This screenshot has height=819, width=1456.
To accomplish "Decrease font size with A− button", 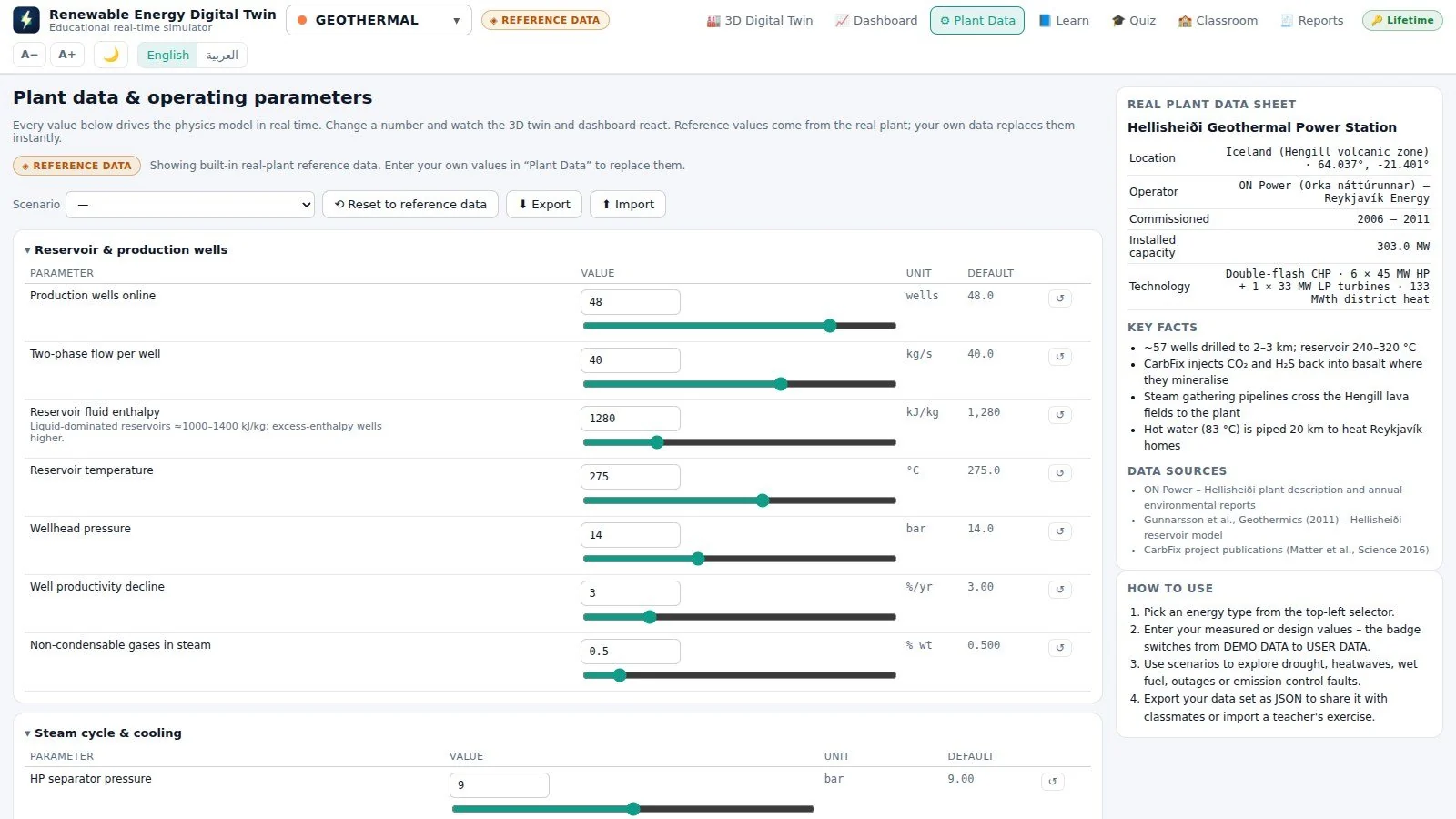I will pyautogui.click(x=30, y=55).
